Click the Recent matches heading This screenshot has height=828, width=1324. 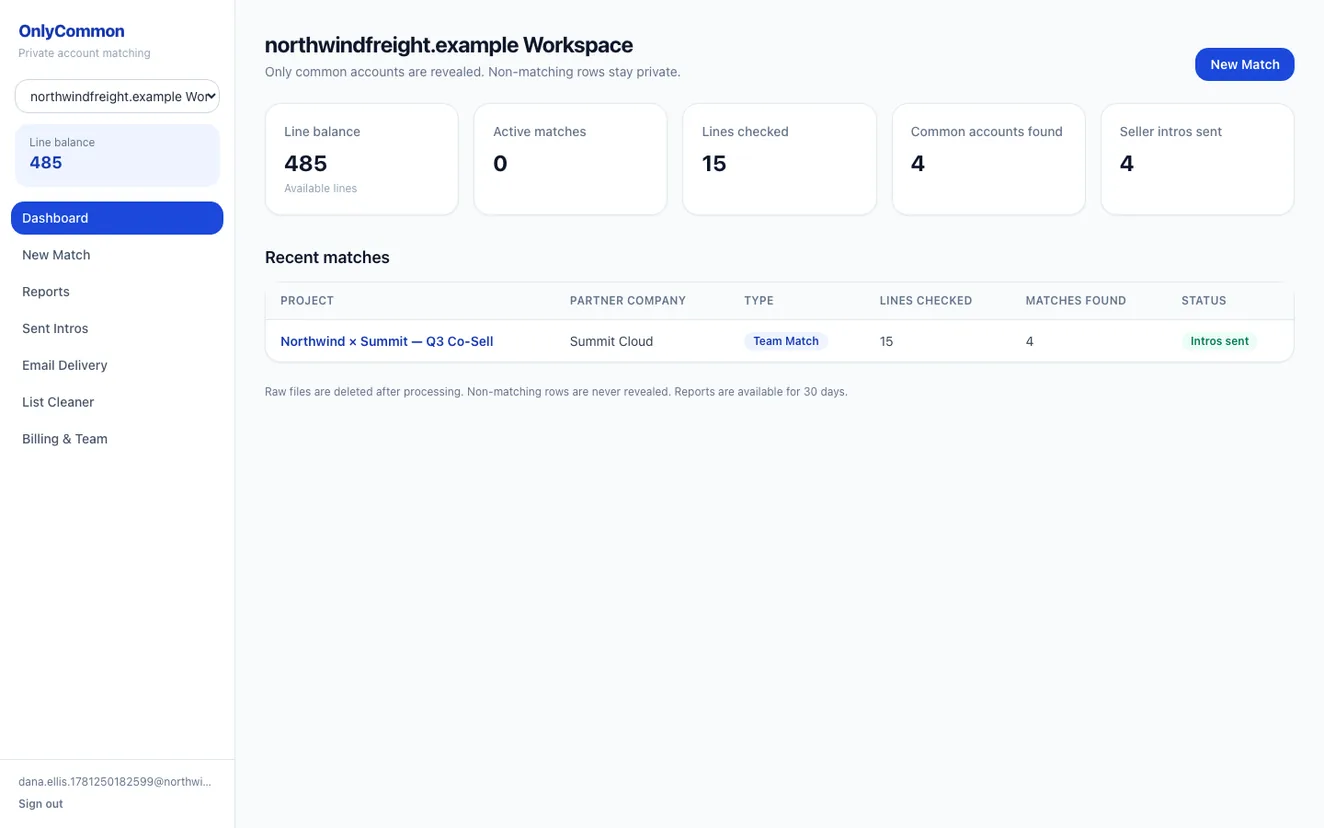coord(327,257)
